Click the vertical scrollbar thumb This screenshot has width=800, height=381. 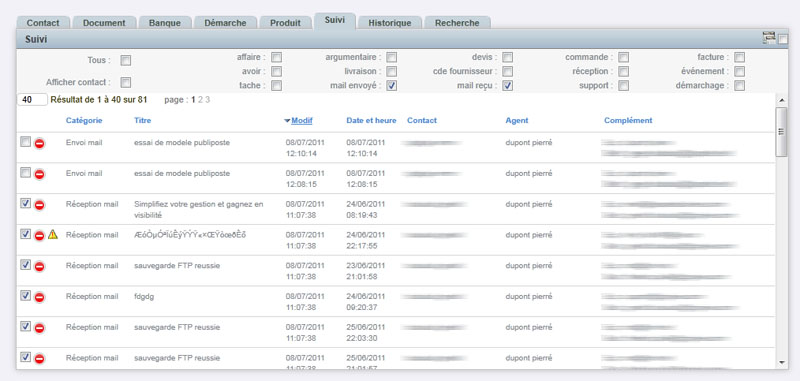tap(782, 132)
